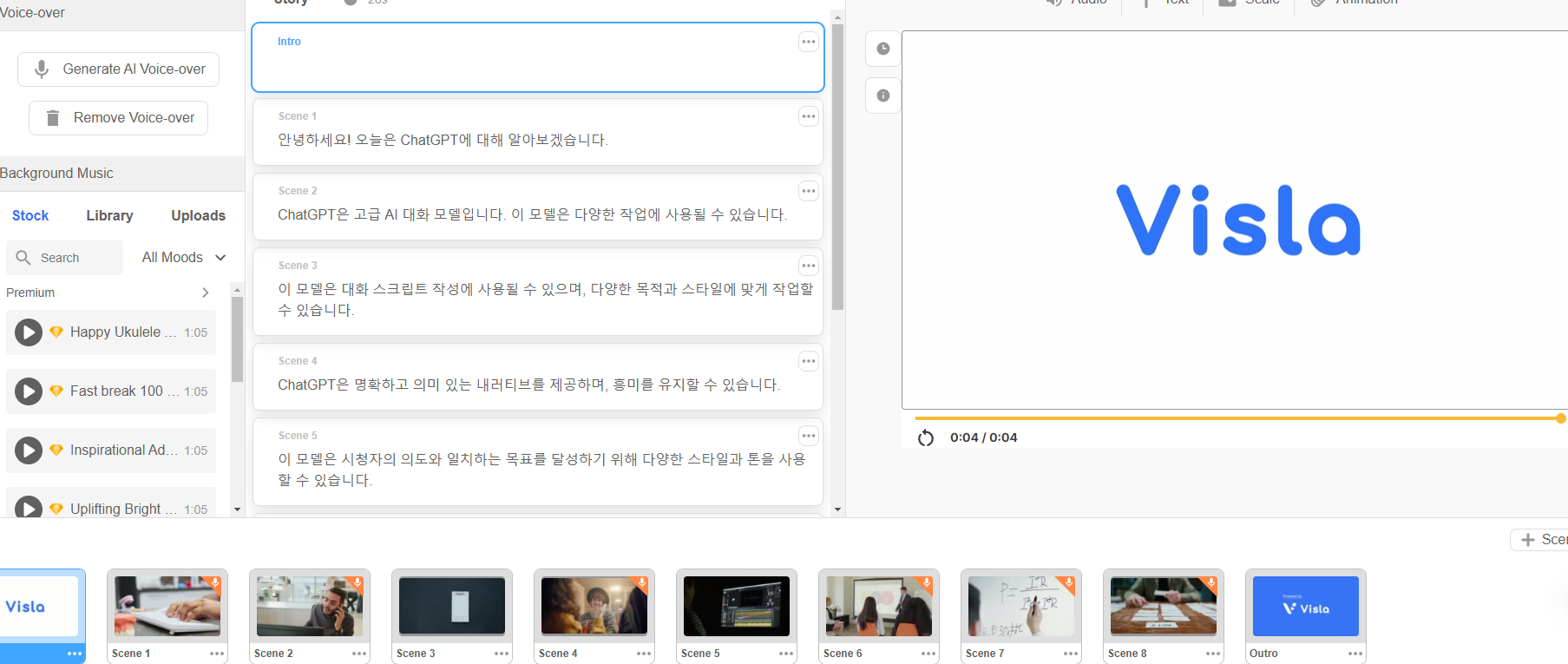Click voice-over mic badge on Scene 4 thumbnail
The image size is (1568, 664).
point(640,583)
